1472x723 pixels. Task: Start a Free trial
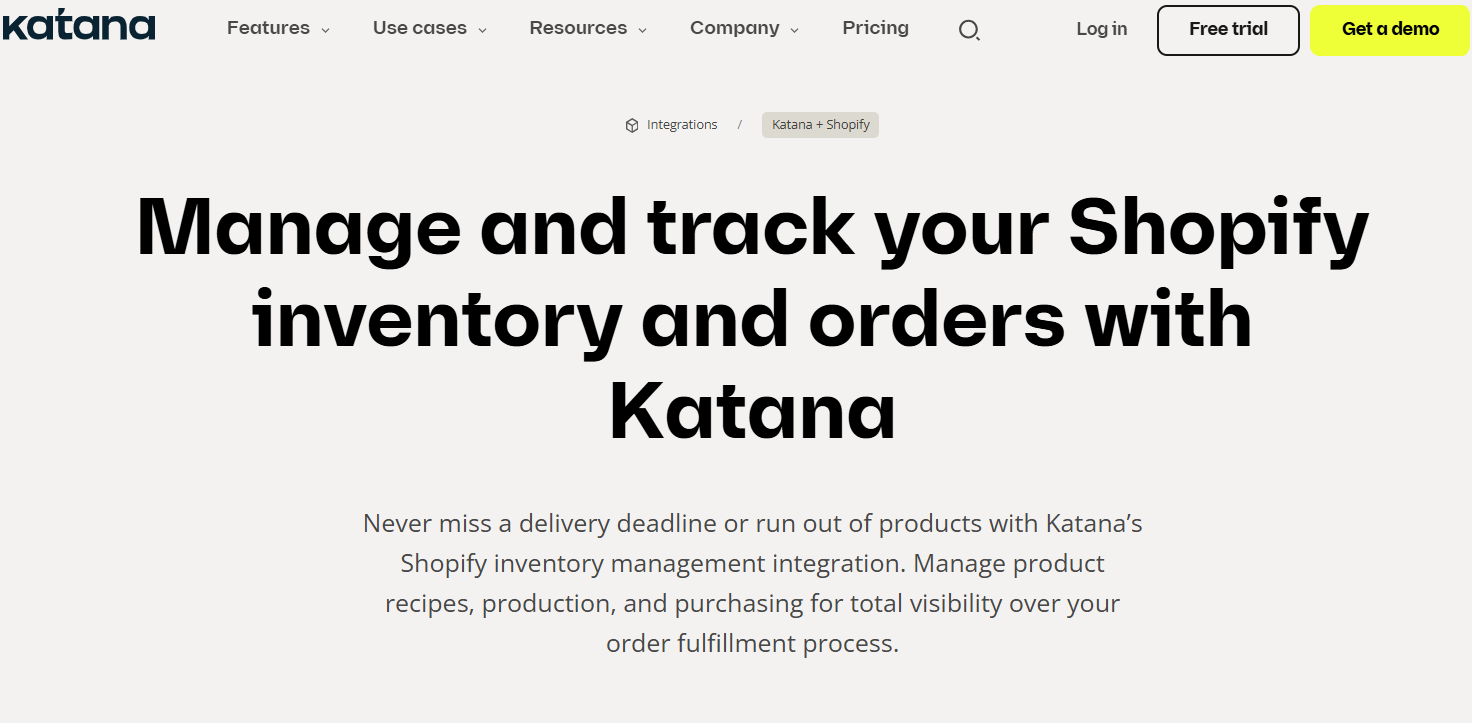pos(1227,30)
